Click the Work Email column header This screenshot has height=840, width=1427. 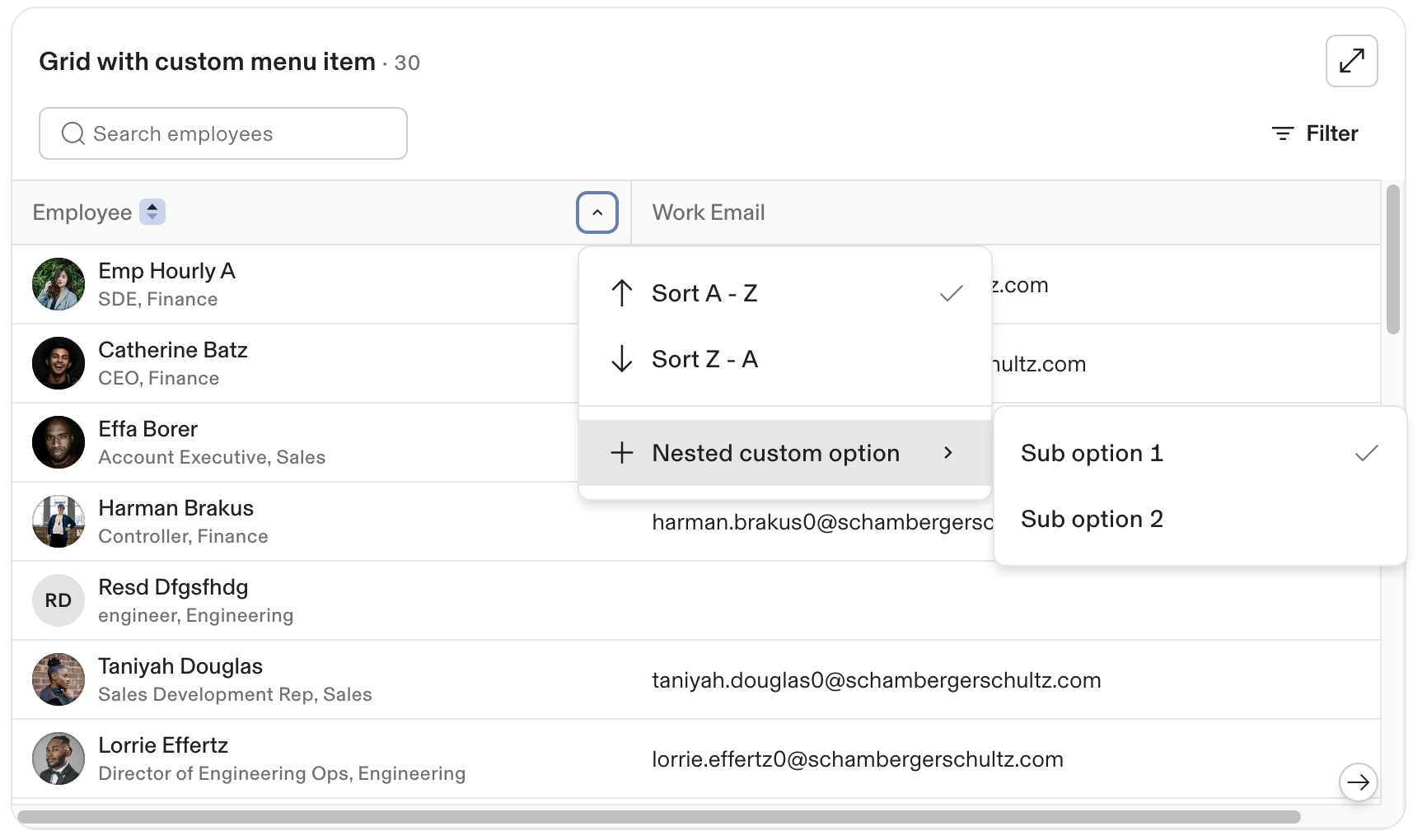tap(709, 212)
